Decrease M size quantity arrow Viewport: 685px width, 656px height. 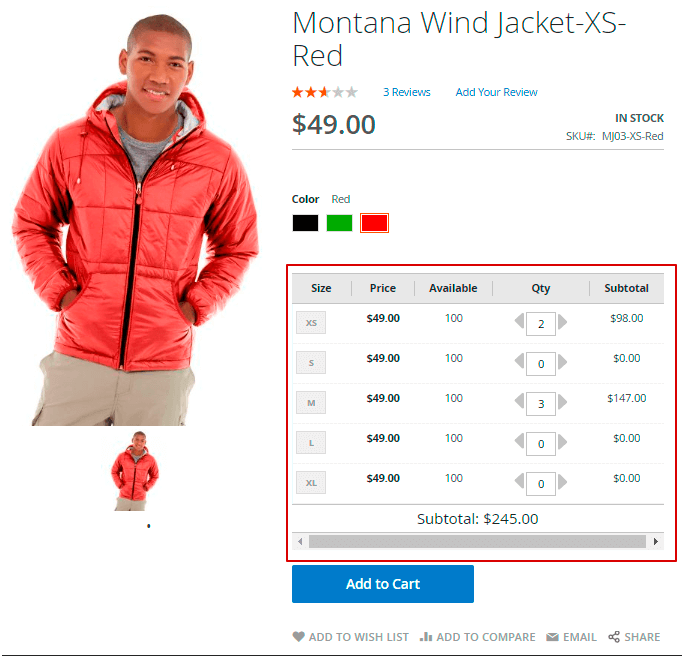(x=519, y=402)
